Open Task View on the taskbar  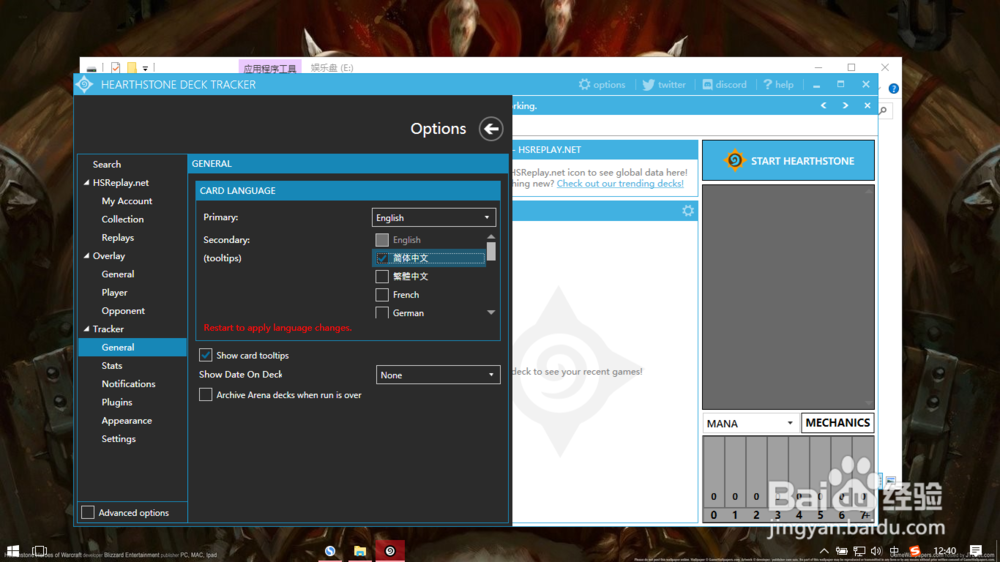coord(40,551)
